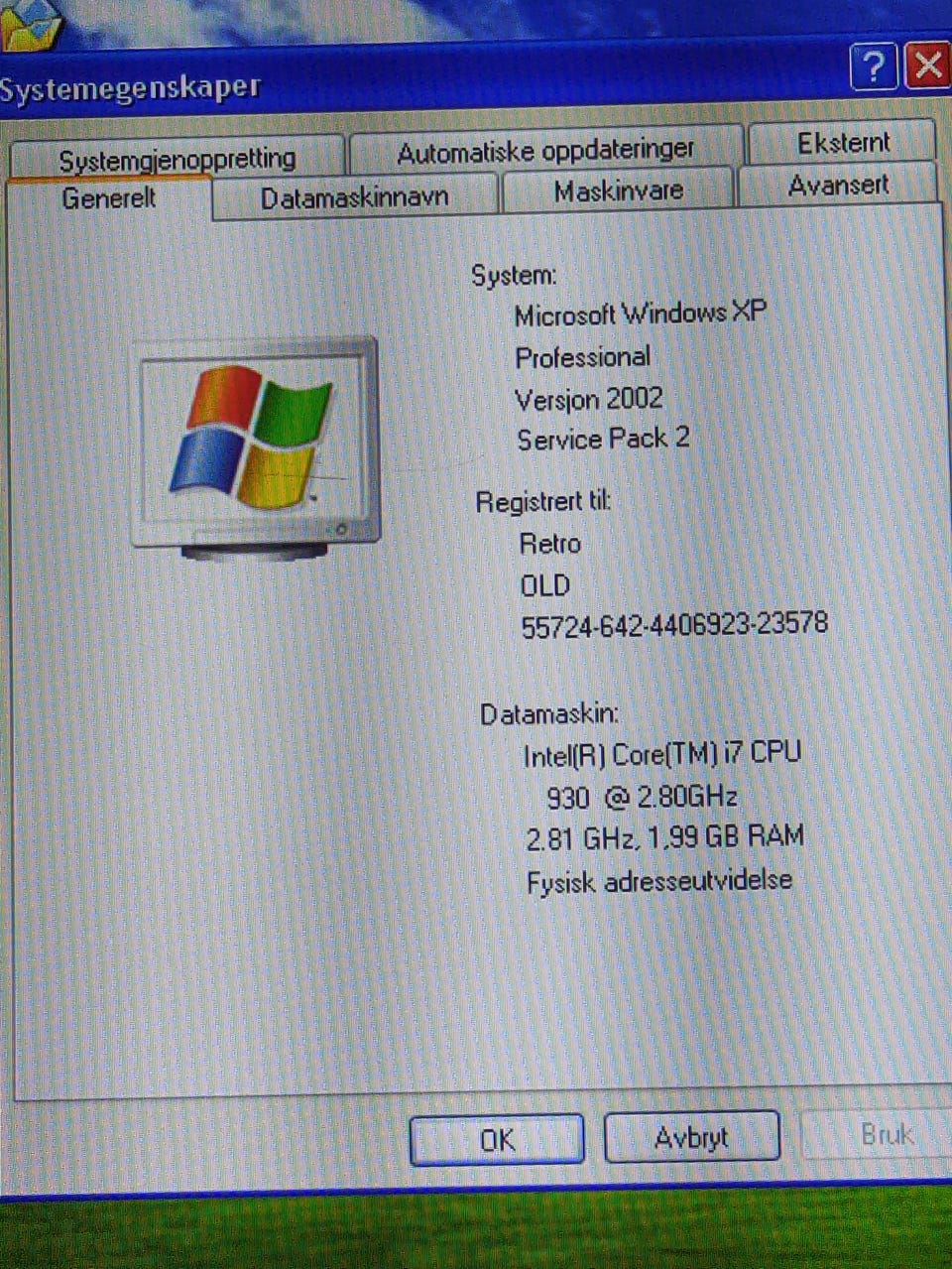Click the organization text OLD

click(x=545, y=585)
